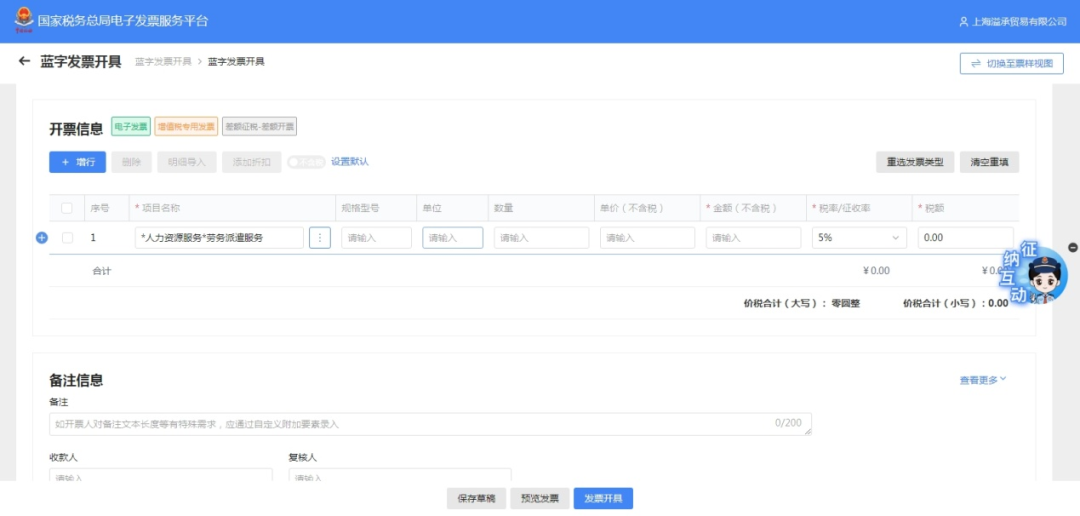
Task: Check the checkbox for row 1
Action: click(x=67, y=238)
